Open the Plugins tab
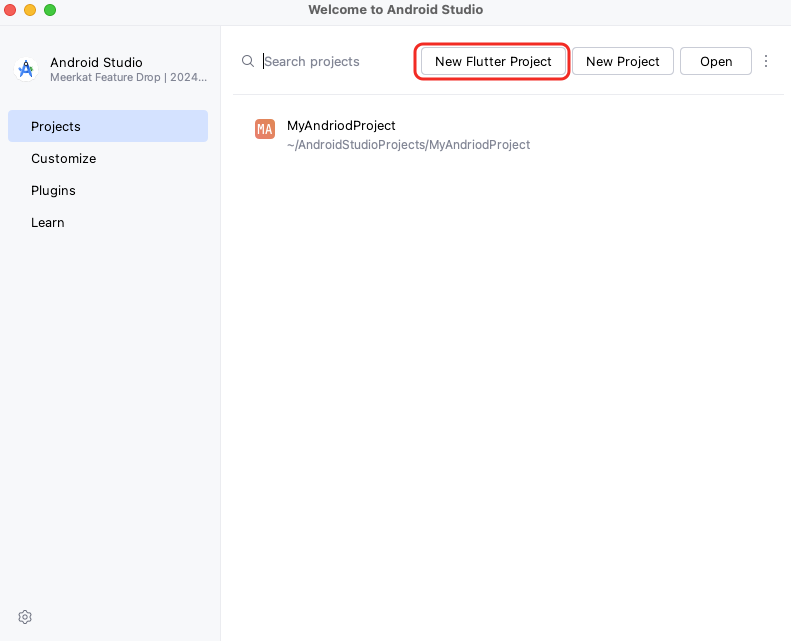 click(x=108, y=190)
